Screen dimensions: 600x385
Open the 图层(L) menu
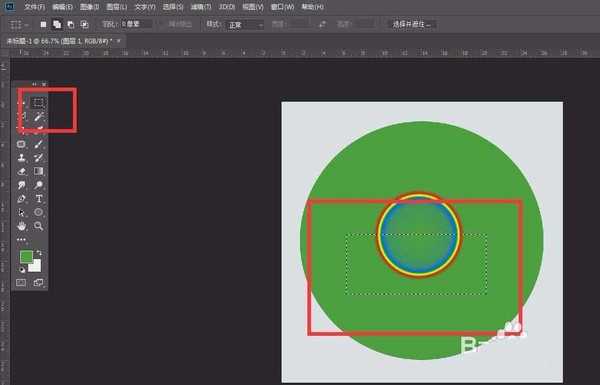117,7
